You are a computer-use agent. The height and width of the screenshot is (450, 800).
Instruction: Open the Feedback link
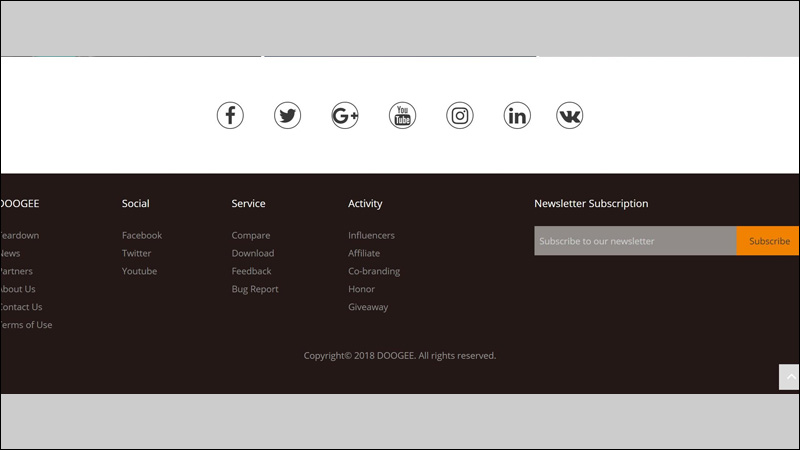[251, 271]
